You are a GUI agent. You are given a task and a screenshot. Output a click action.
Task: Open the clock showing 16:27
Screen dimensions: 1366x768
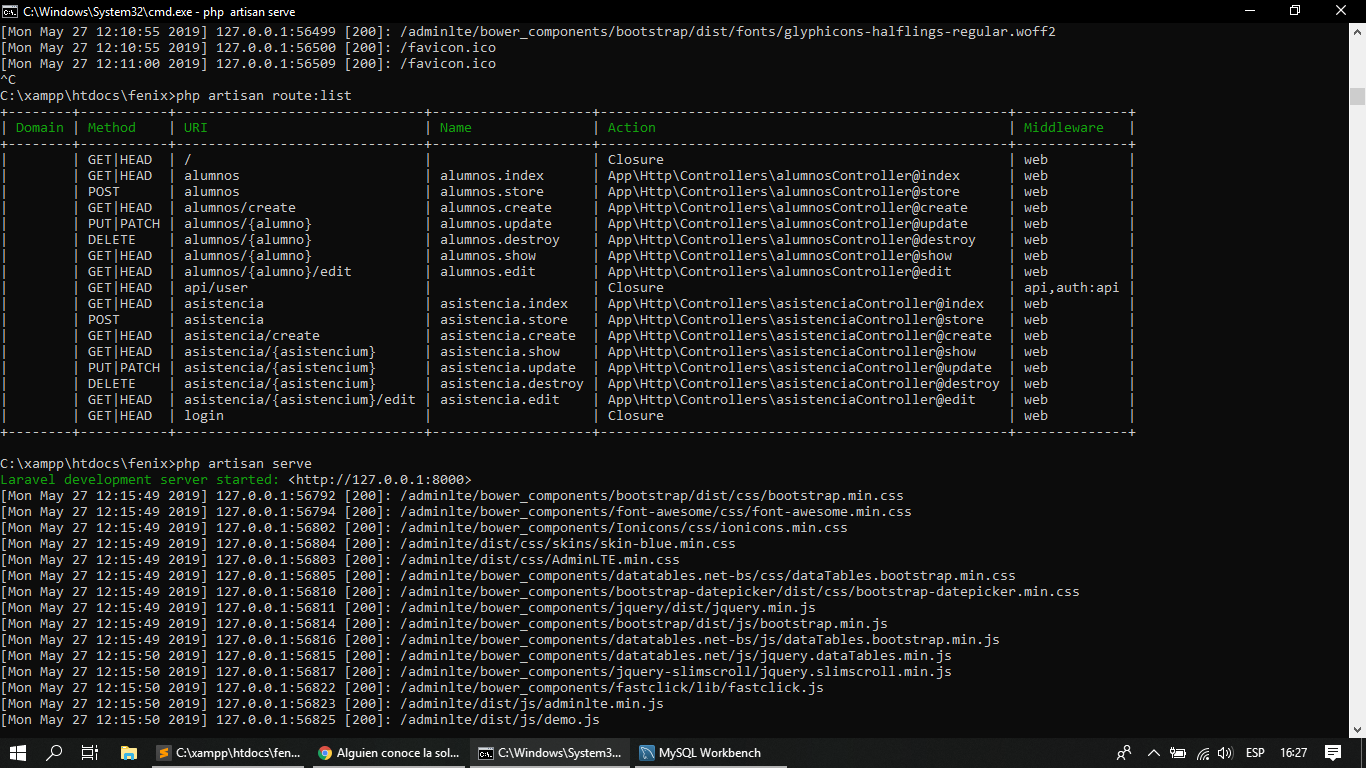point(1293,752)
